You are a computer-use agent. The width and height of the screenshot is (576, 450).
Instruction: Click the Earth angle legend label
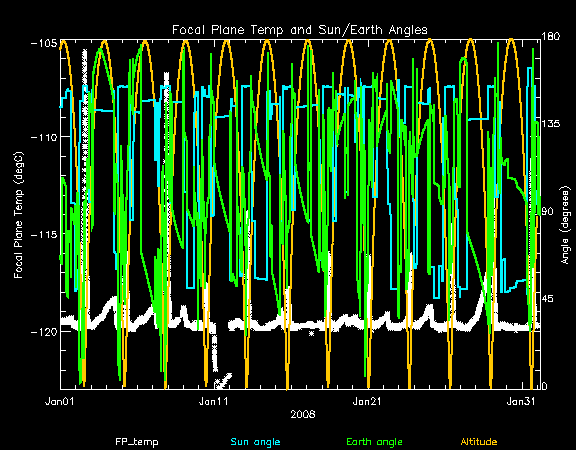[374, 442]
